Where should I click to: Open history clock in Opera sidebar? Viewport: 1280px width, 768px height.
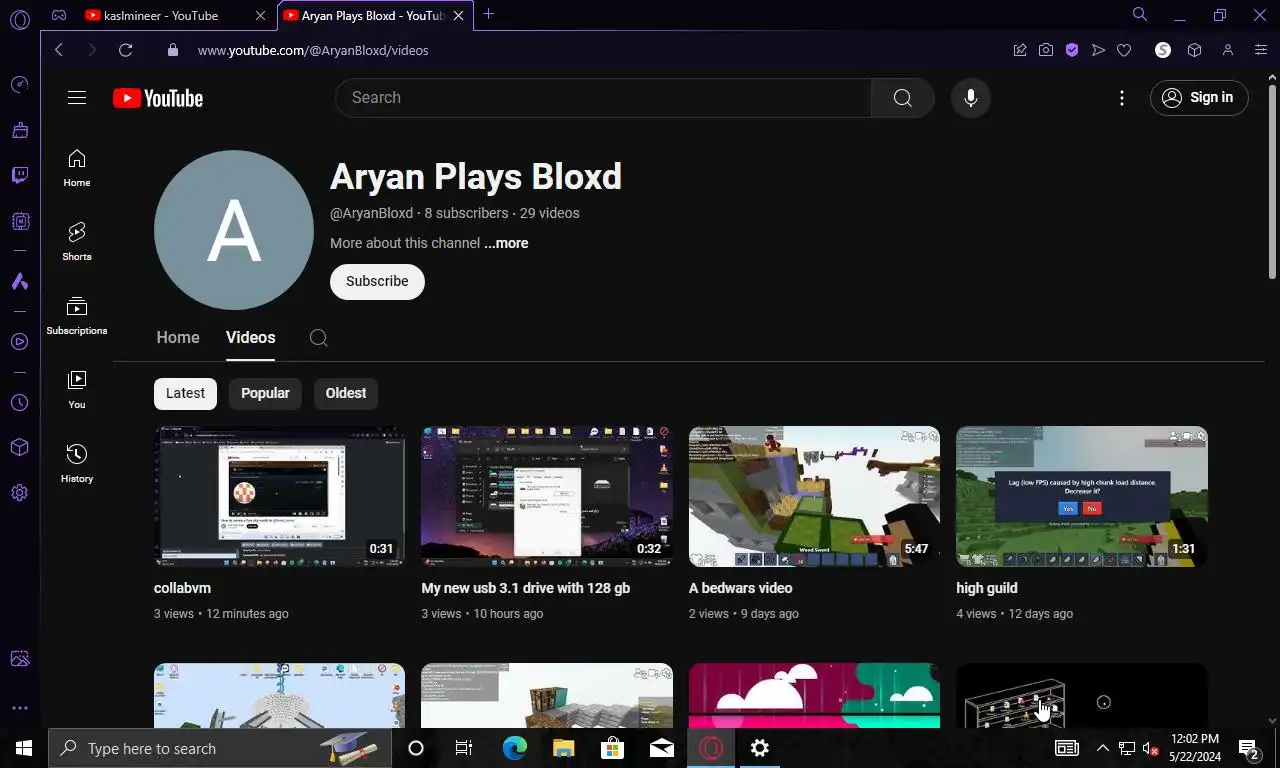[19, 403]
